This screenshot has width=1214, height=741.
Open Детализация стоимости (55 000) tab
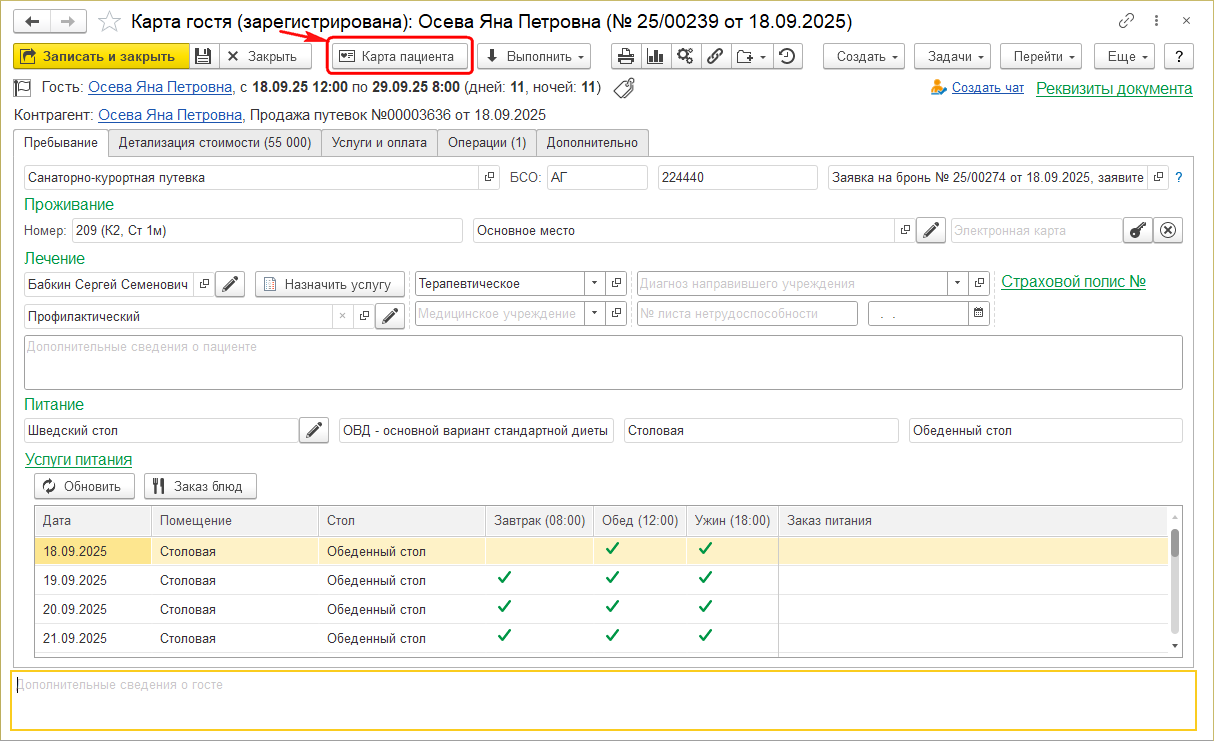[214, 143]
